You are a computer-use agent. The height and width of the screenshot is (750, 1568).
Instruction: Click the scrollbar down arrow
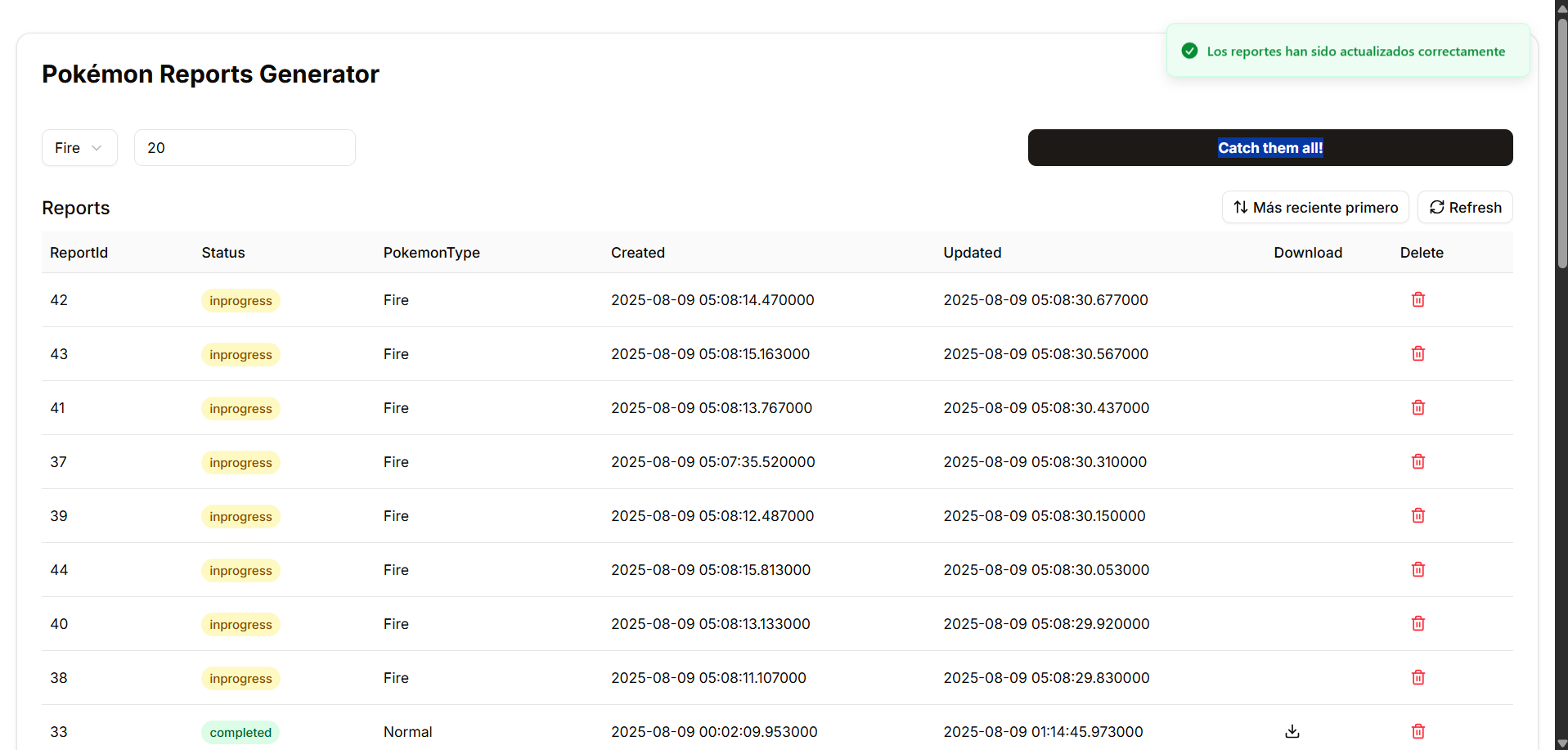pos(1561,743)
